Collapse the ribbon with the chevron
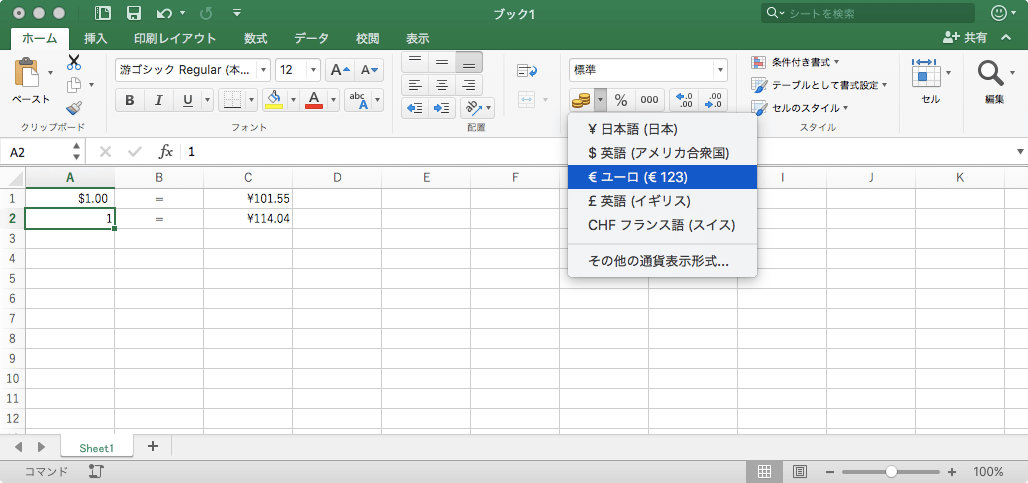Viewport: 1028px width, 483px height. coord(1006,38)
